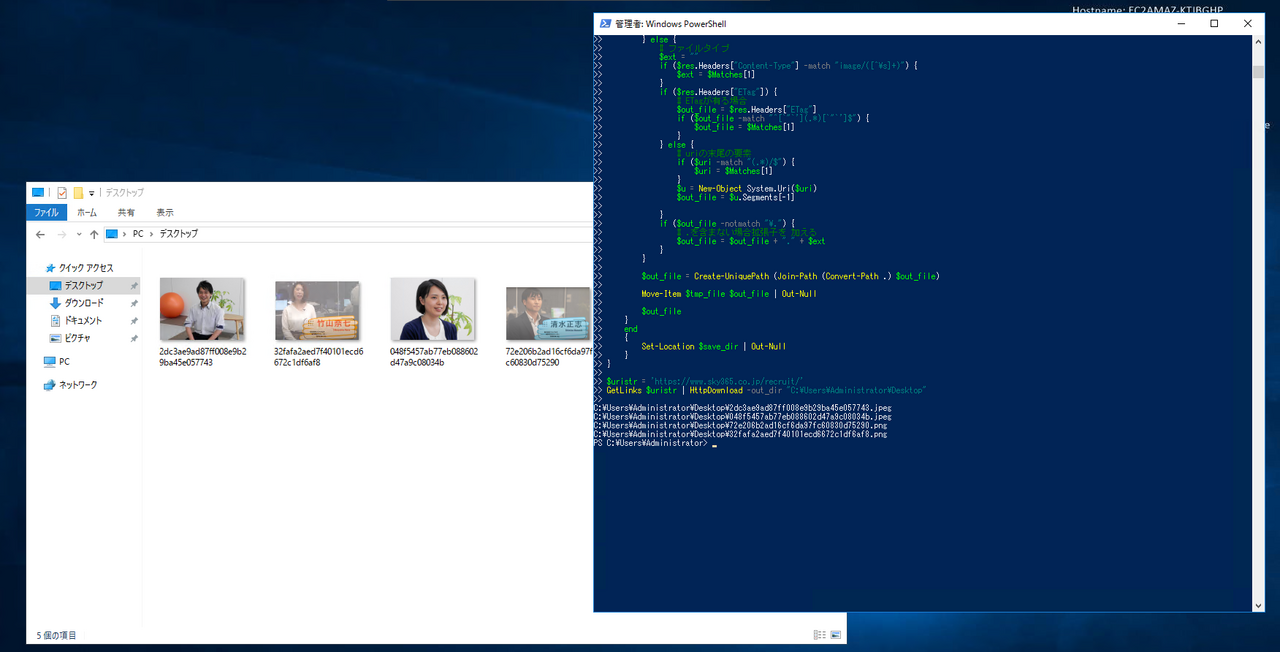Open recent locations dropdown arrow
Image resolution: width=1280 pixels, height=652 pixels.
(x=77, y=234)
